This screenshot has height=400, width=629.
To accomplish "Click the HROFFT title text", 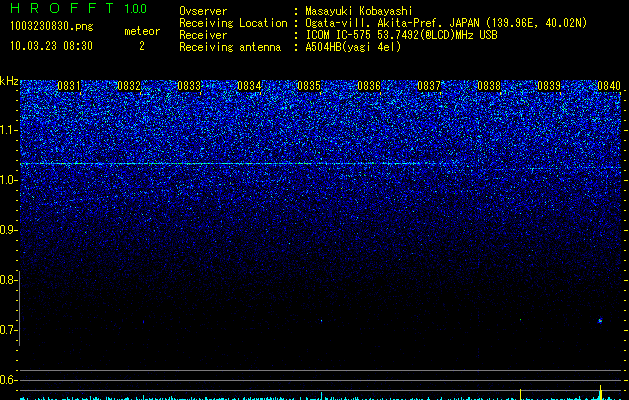I will coord(63,8).
